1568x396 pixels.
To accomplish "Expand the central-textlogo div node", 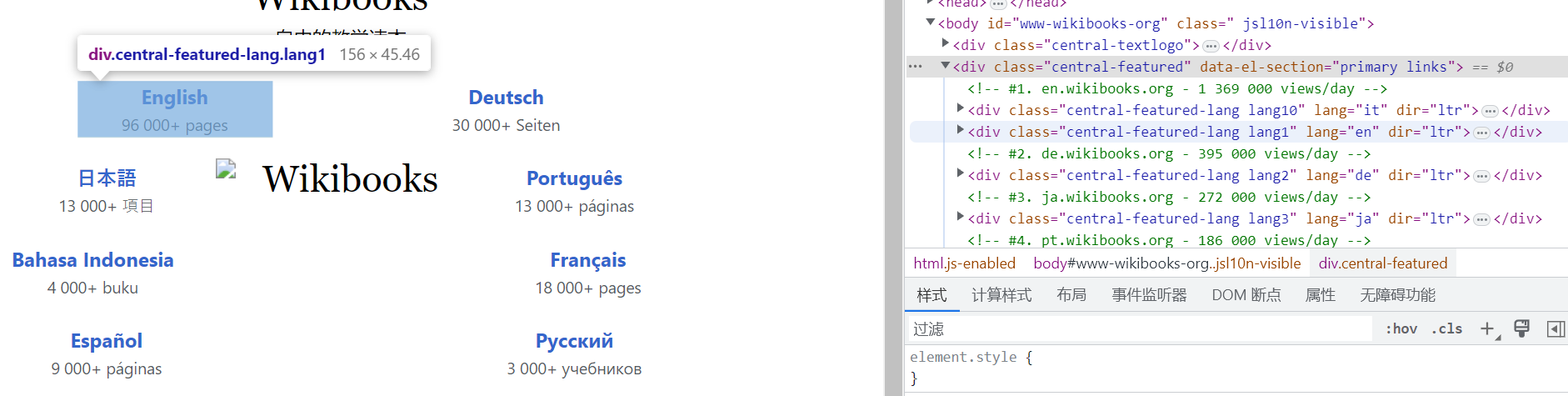I will pos(946,43).
